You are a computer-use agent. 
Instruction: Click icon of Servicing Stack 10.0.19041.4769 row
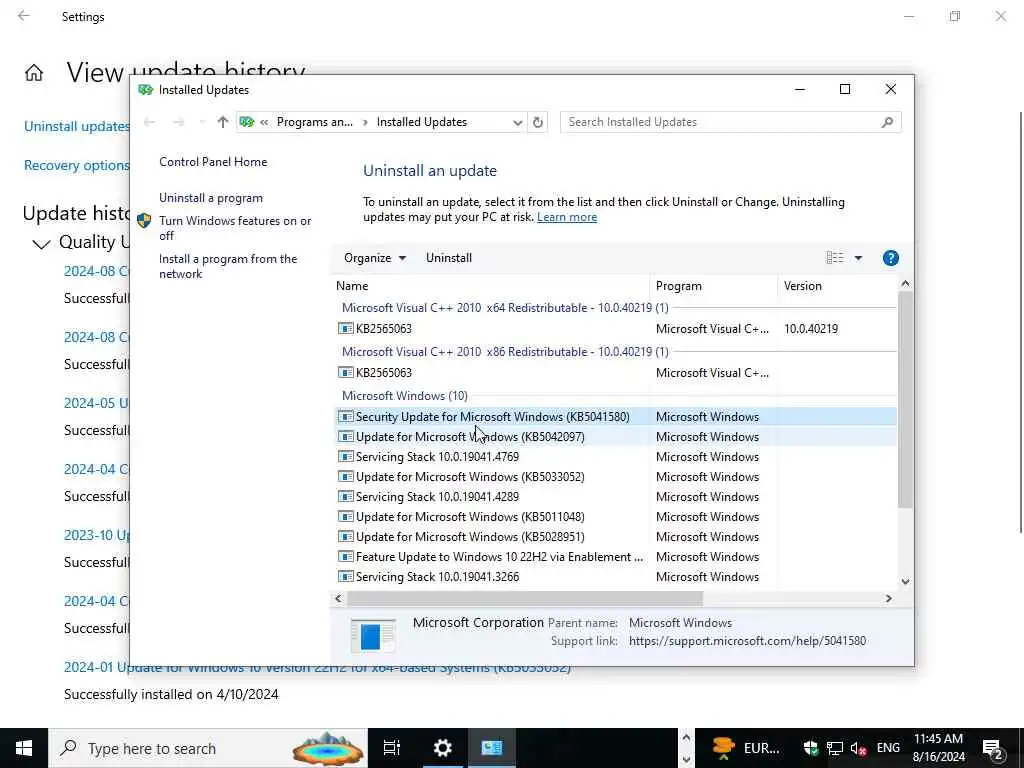[345, 456]
